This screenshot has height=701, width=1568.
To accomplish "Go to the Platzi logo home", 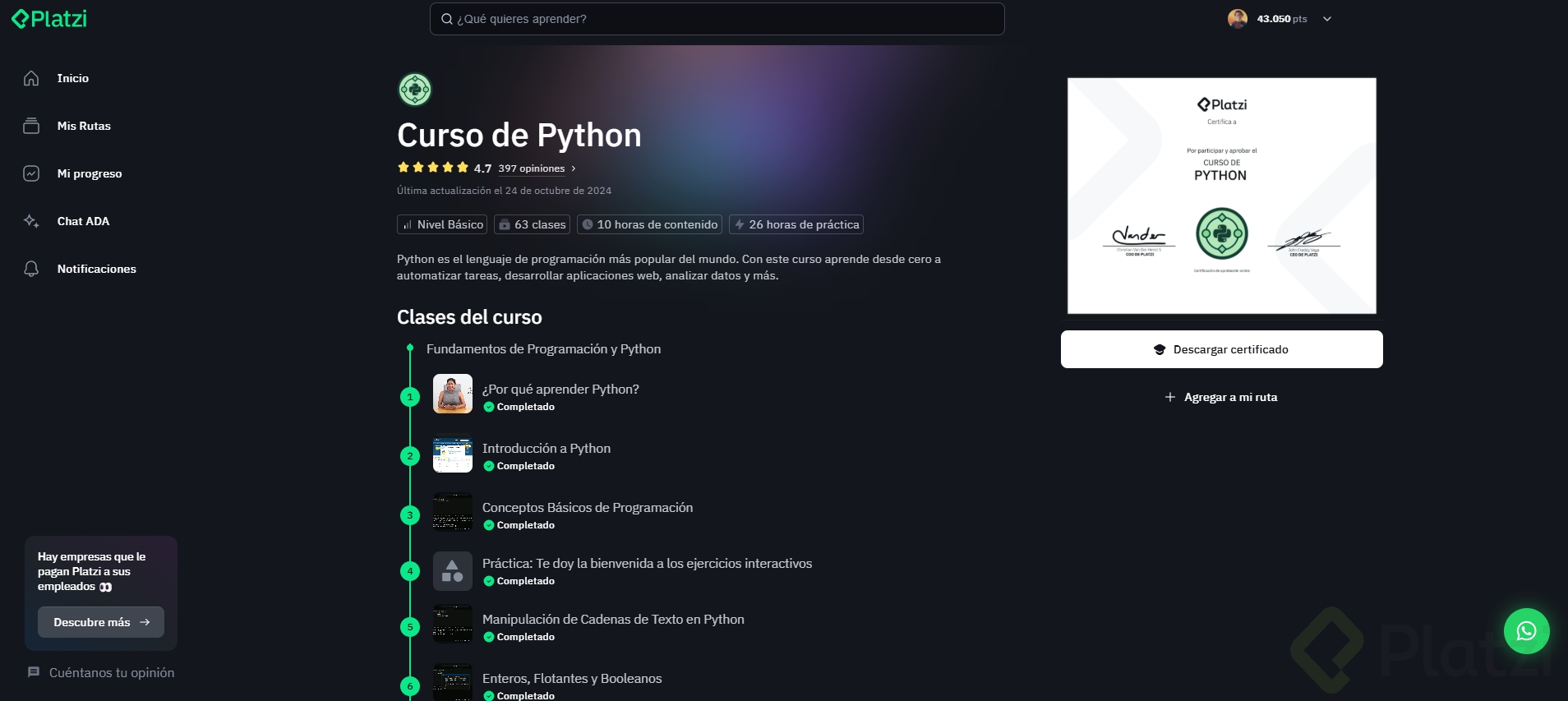I will pos(49,19).
